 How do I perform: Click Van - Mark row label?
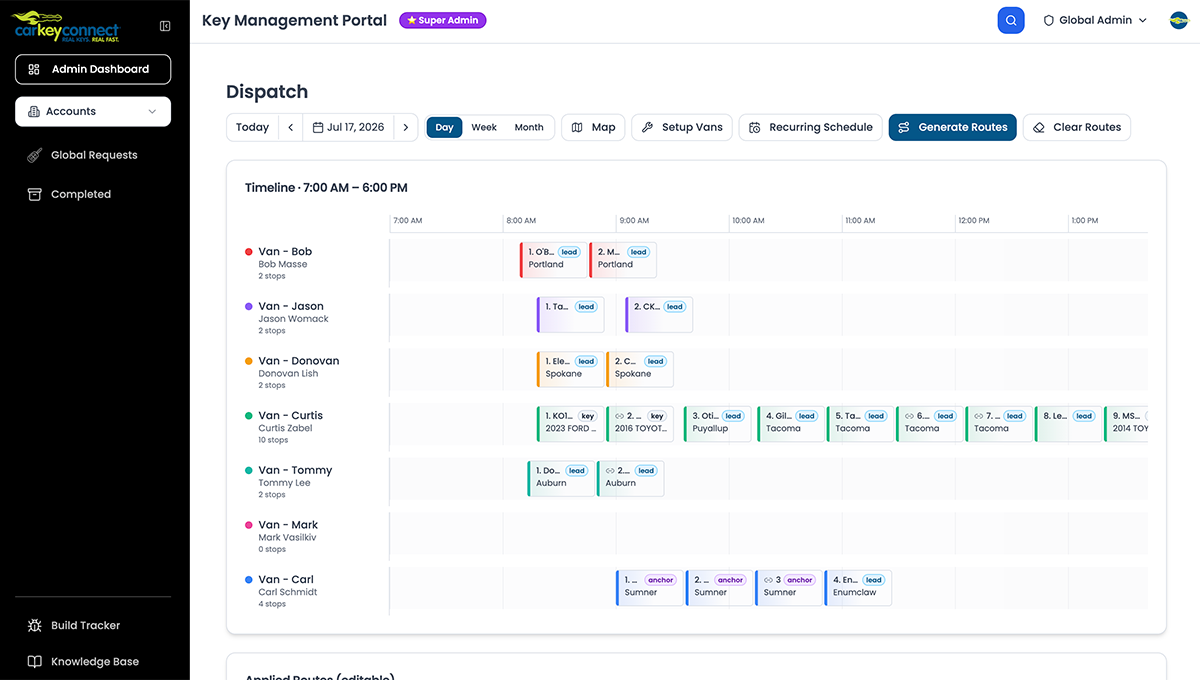coord(288,525)
